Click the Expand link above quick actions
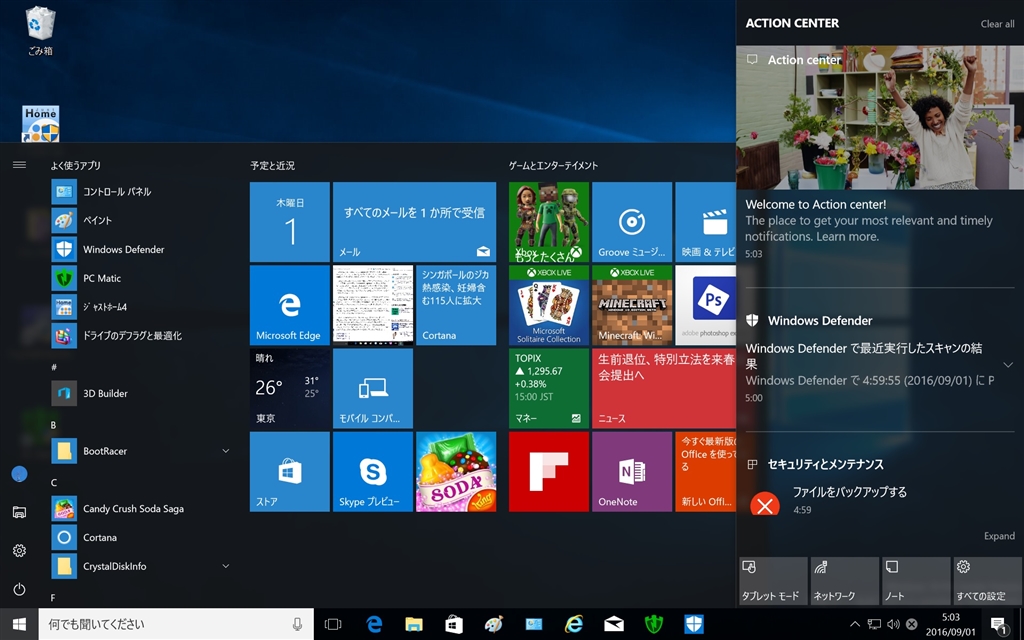This screenshot has height=640, width=1024. (x=998, y=536)
